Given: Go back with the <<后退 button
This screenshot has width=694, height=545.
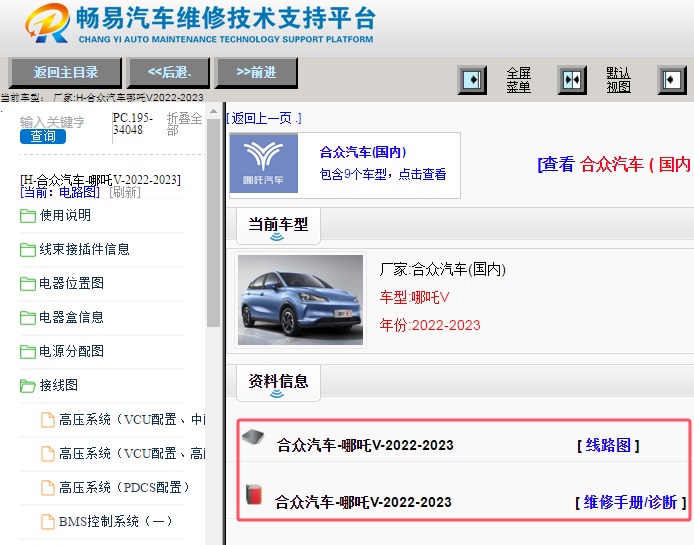Looking at the screenshot, I should [x=169, y=72].
